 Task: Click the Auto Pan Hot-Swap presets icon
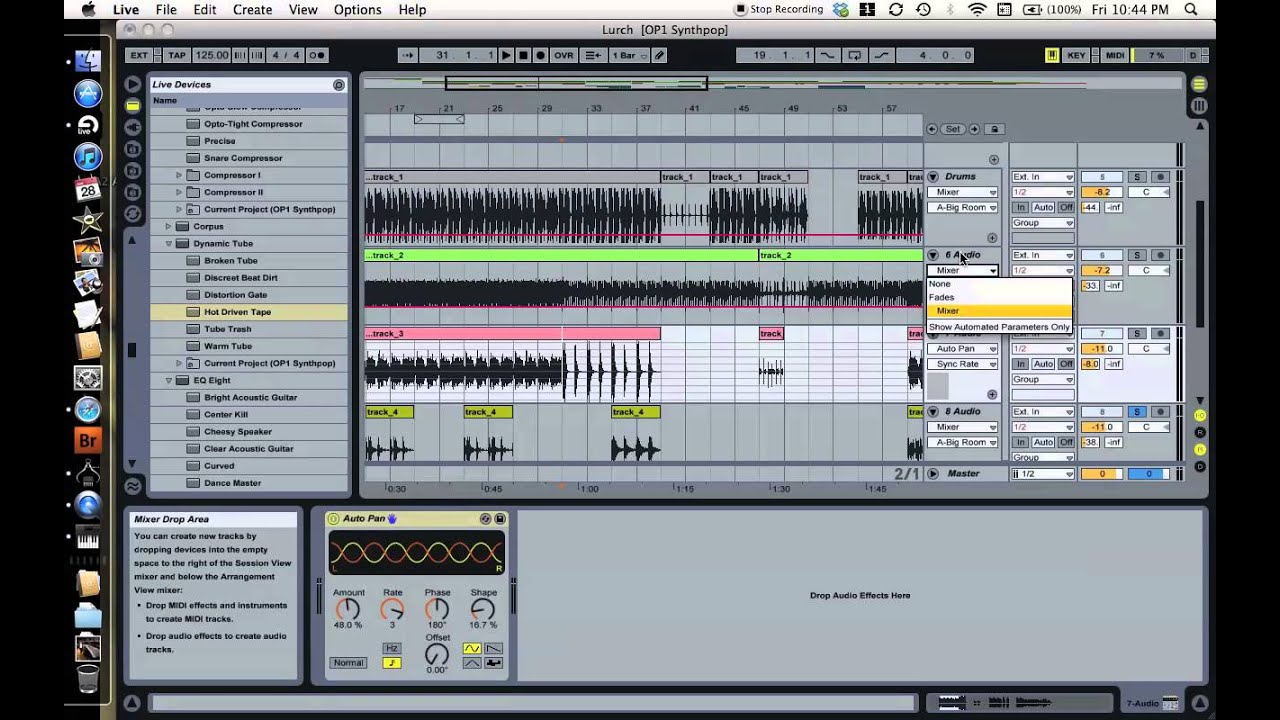point(485,519)
